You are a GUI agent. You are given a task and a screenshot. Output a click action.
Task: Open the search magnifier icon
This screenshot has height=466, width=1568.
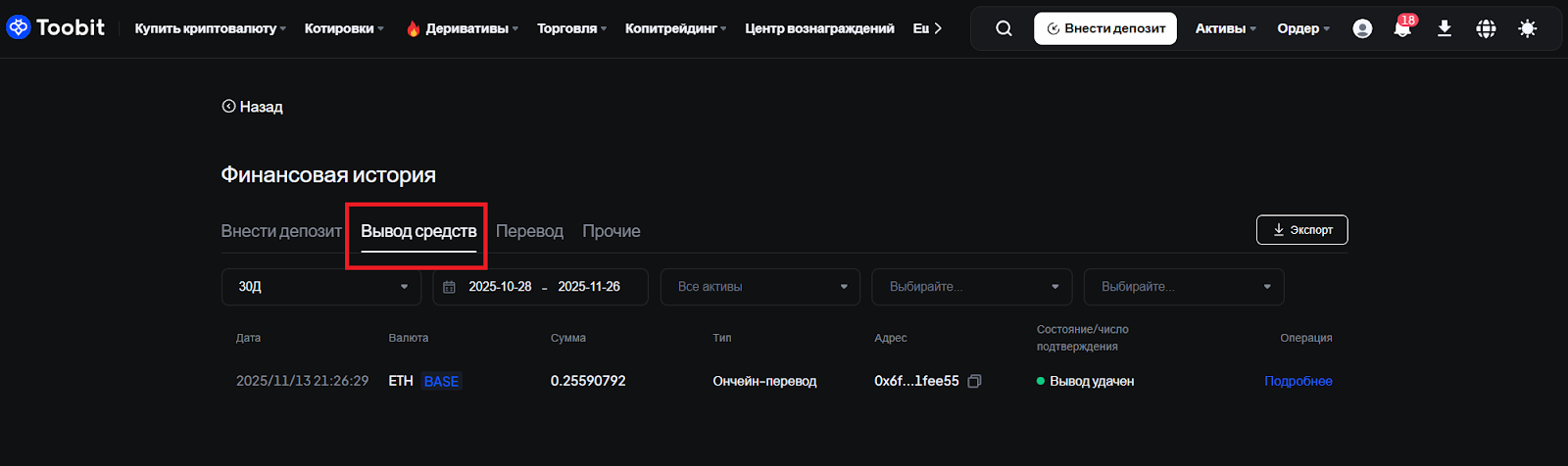point(1004,28)
